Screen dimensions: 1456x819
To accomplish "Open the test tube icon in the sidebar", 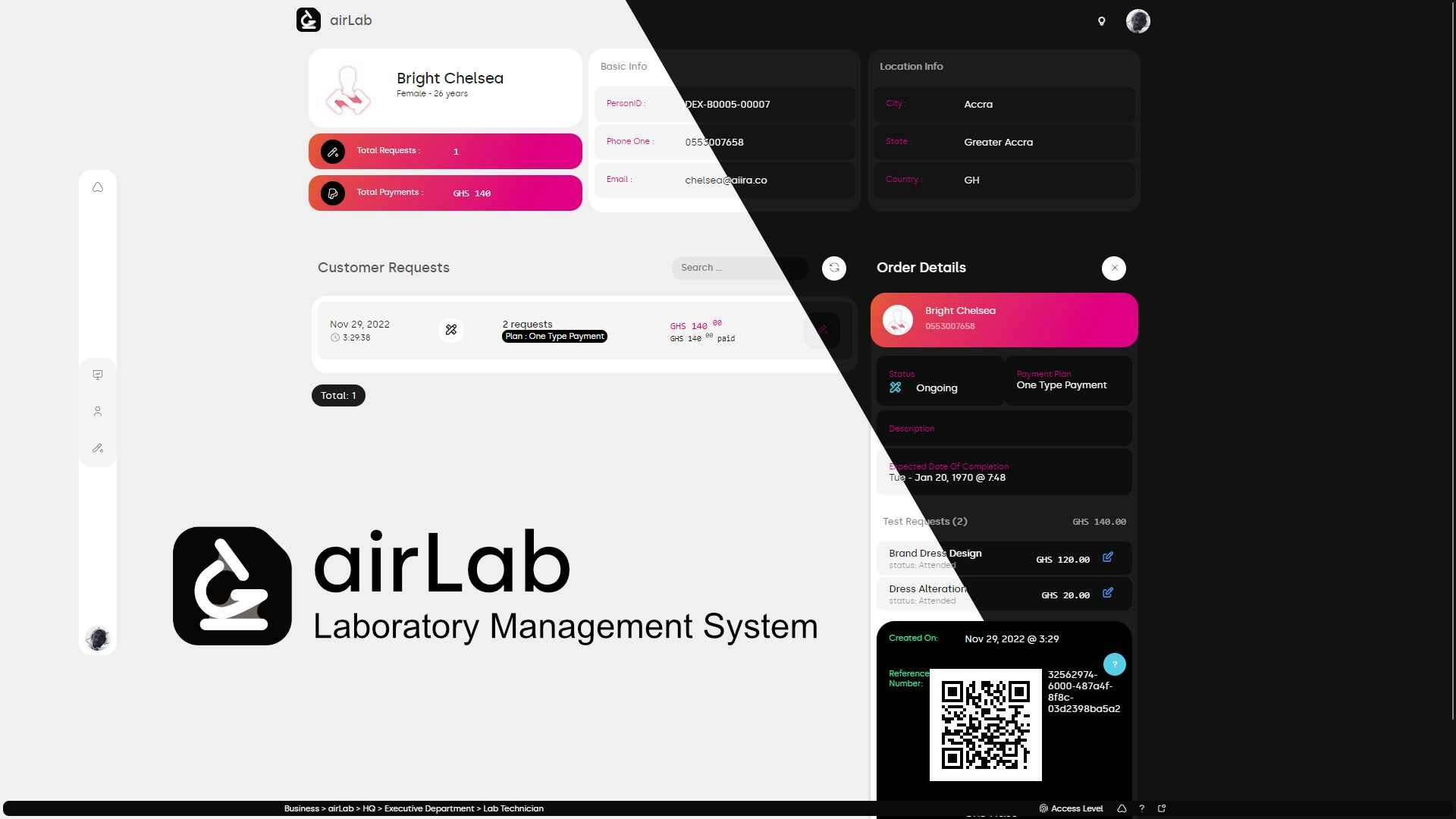I will 98,448.
